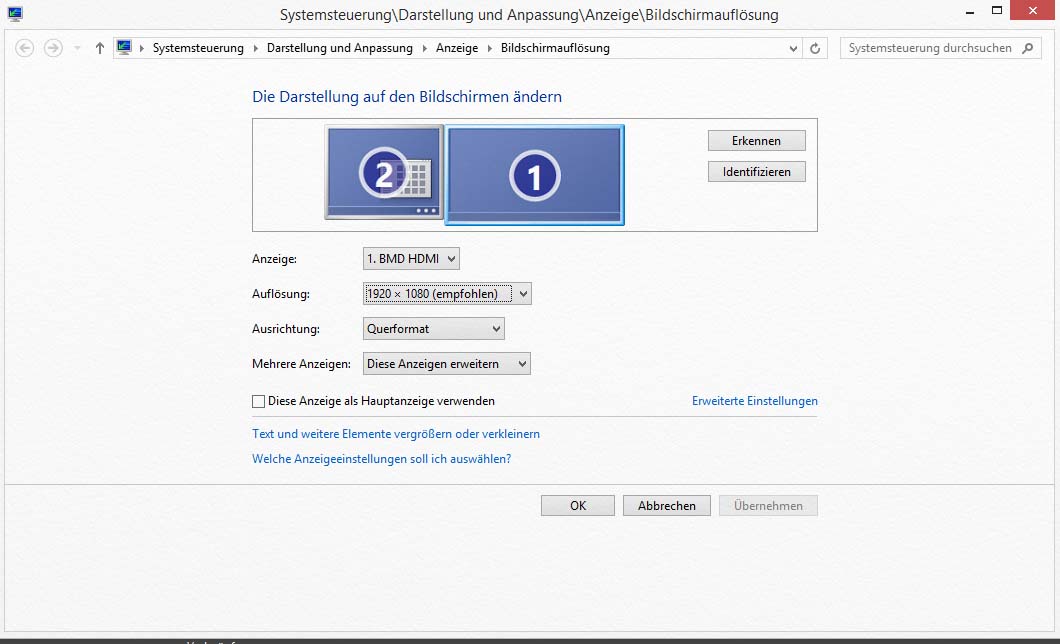Open Mehrere Anzeigen dropdown
Image resolution: width=1060 pixels, height=644 pixels.
446,364
